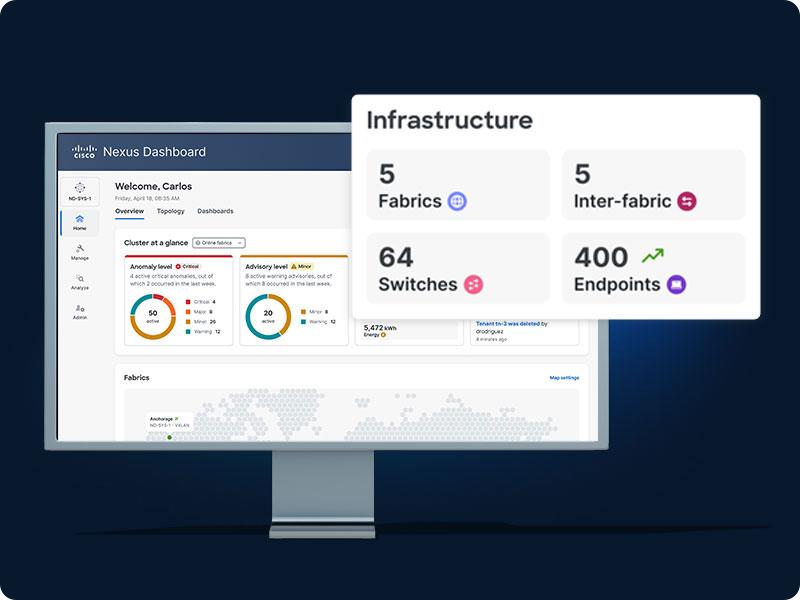Select the Overview tab
The width and height of the screenshot is (800, 600).
[x=128, y=211]
